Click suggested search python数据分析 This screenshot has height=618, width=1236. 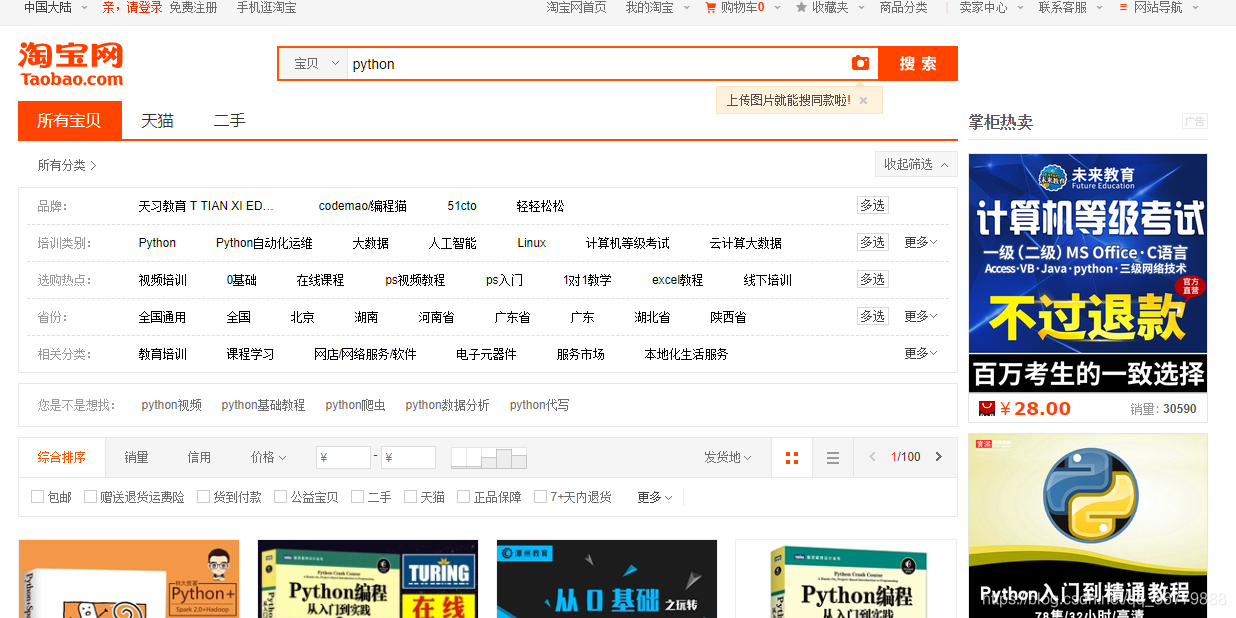click(447, 405)
